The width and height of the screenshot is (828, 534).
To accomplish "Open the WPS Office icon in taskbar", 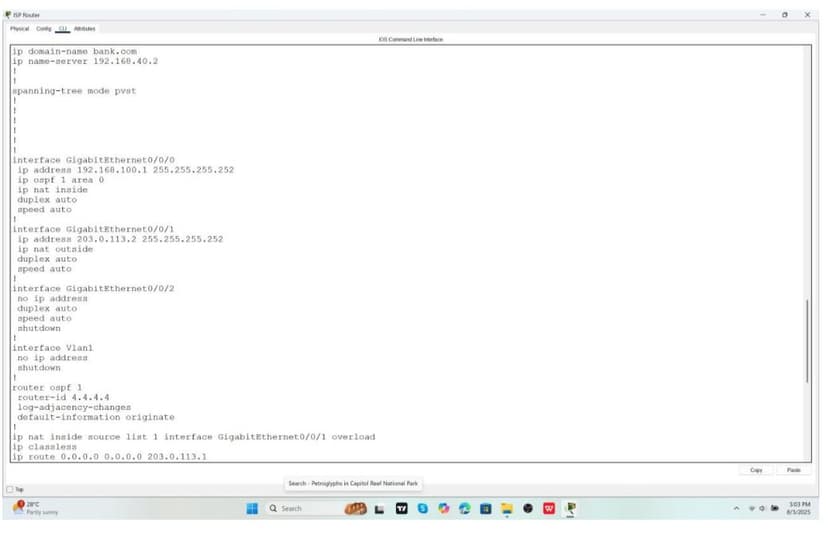I will (x=549, y=508).
